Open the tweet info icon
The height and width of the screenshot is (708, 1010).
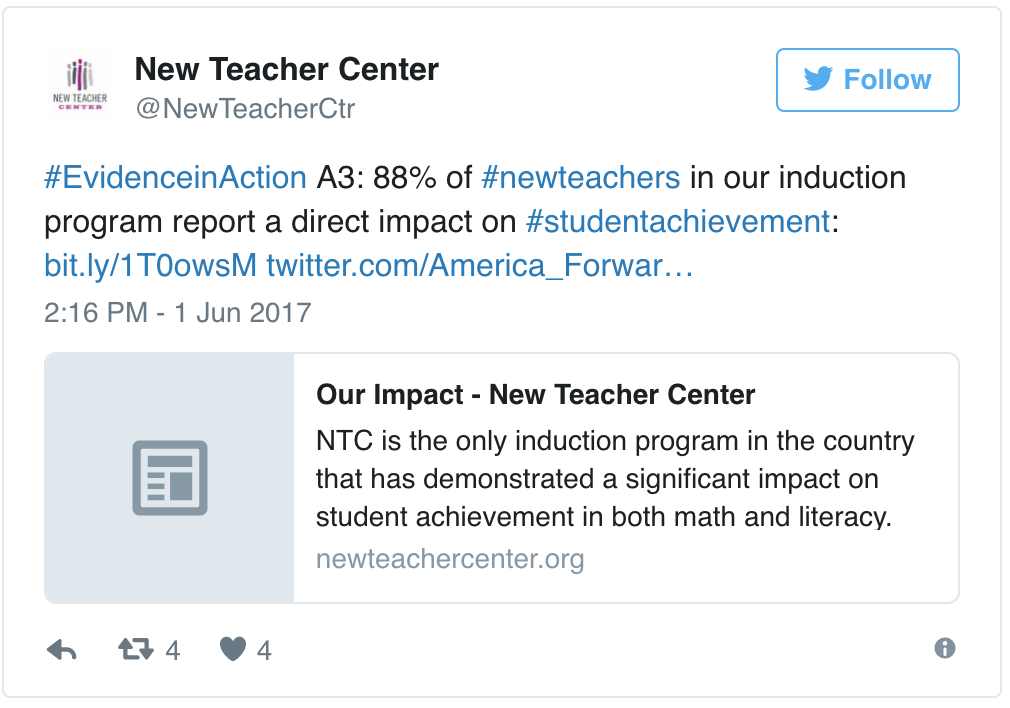click(945, 649)
